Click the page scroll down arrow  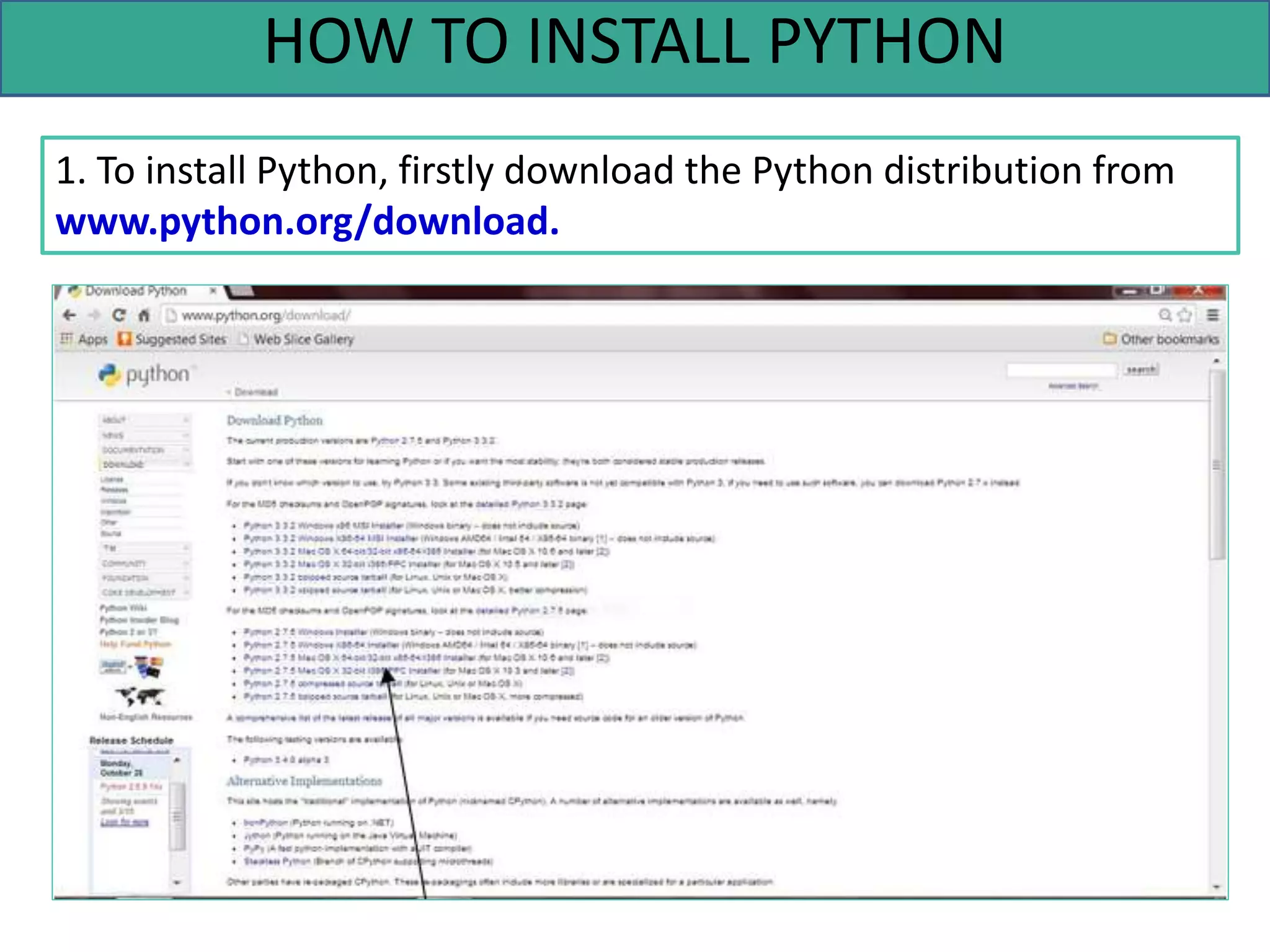coord(1216,887)
